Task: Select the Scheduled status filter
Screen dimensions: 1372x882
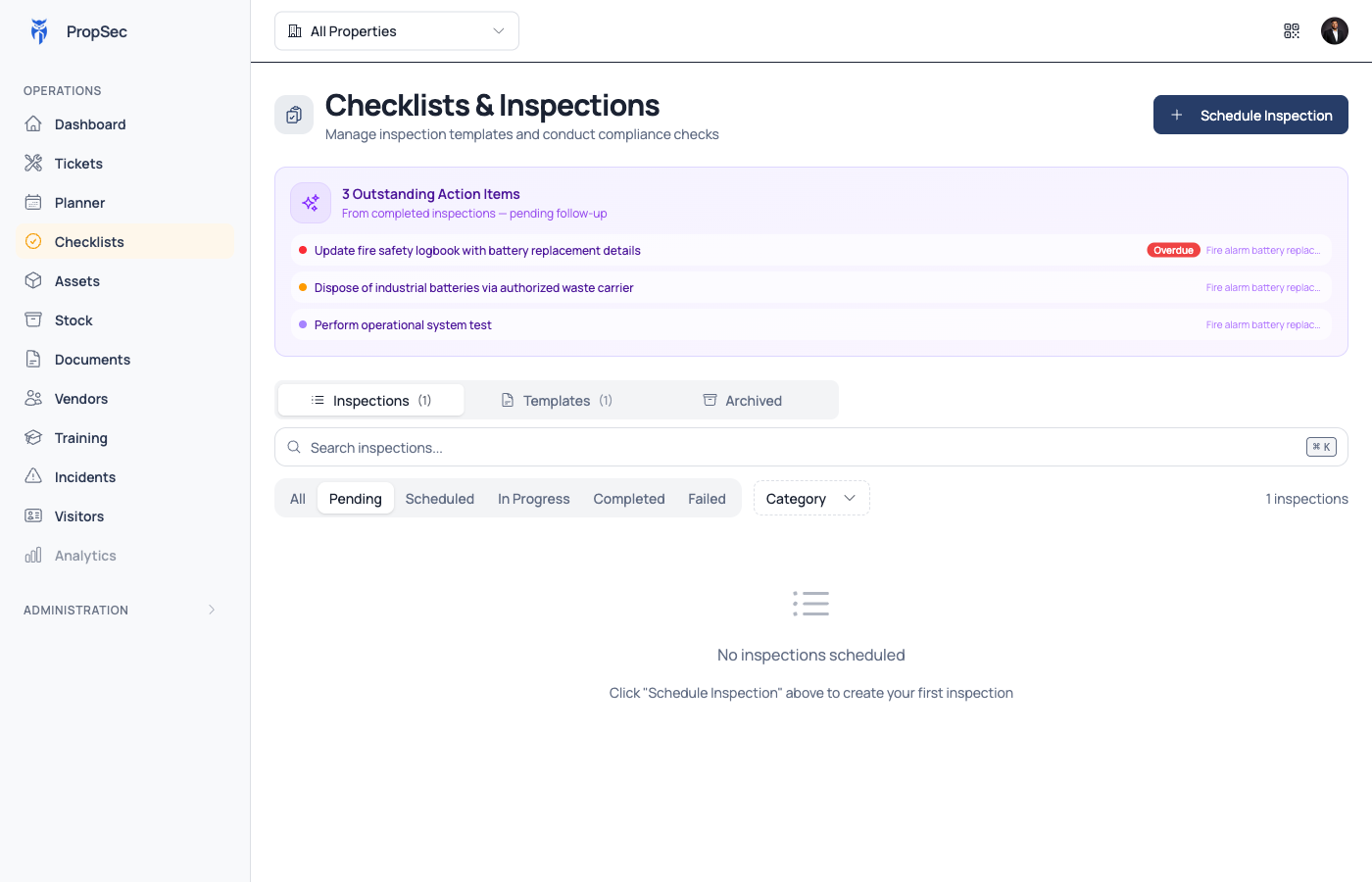Action: 440,499
